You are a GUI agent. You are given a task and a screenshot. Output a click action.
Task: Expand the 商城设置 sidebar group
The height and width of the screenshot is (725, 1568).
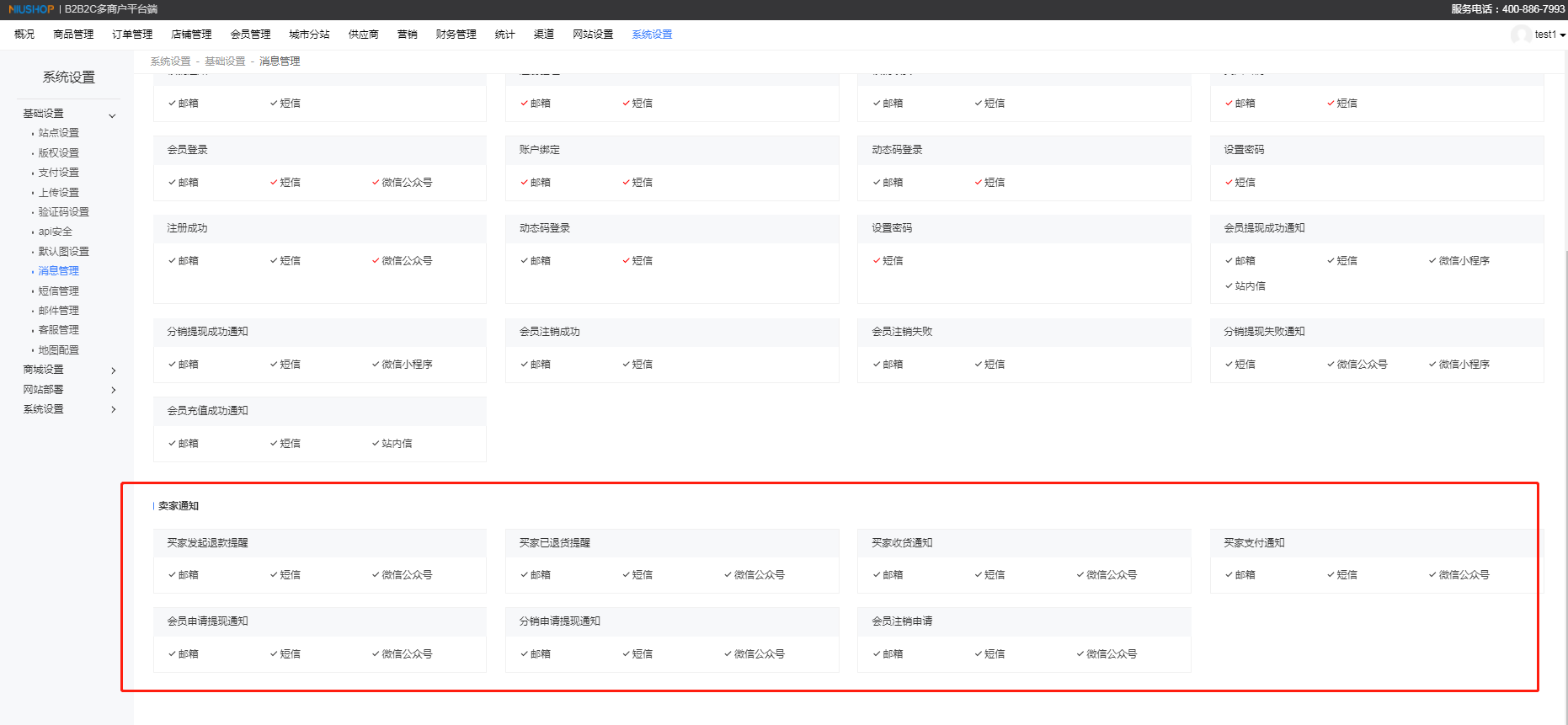113,370
